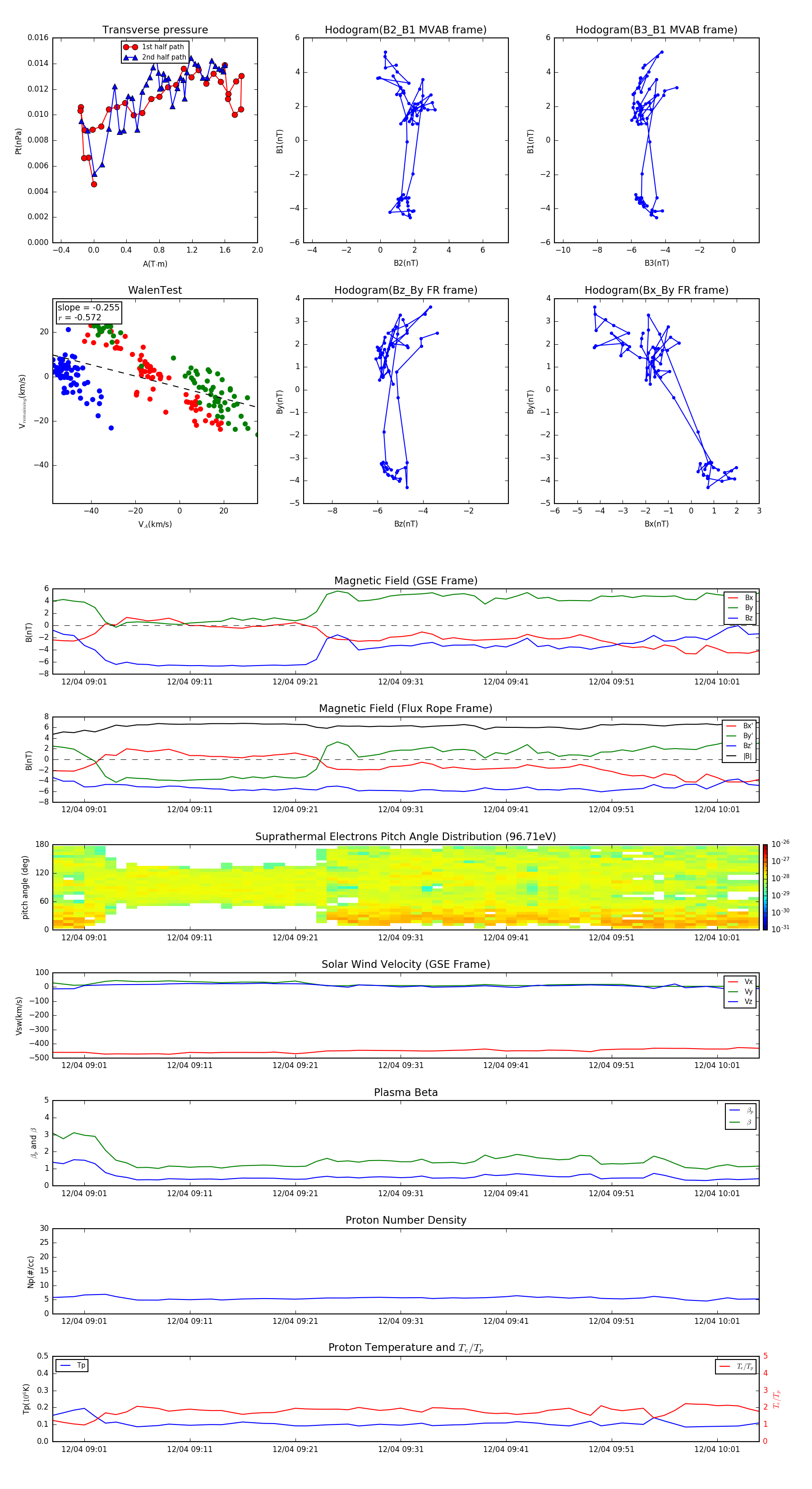
Task: Click the Bz entry in GSE field legend
Action: pos(741,618)
